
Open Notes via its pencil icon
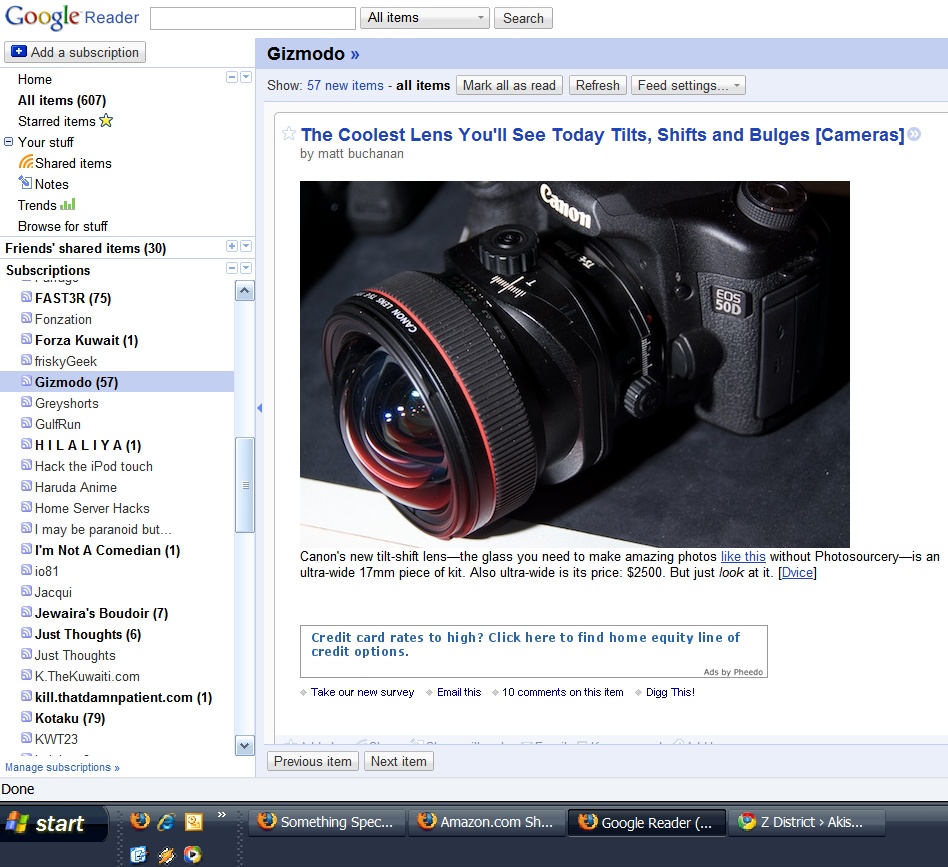point(26,183)
